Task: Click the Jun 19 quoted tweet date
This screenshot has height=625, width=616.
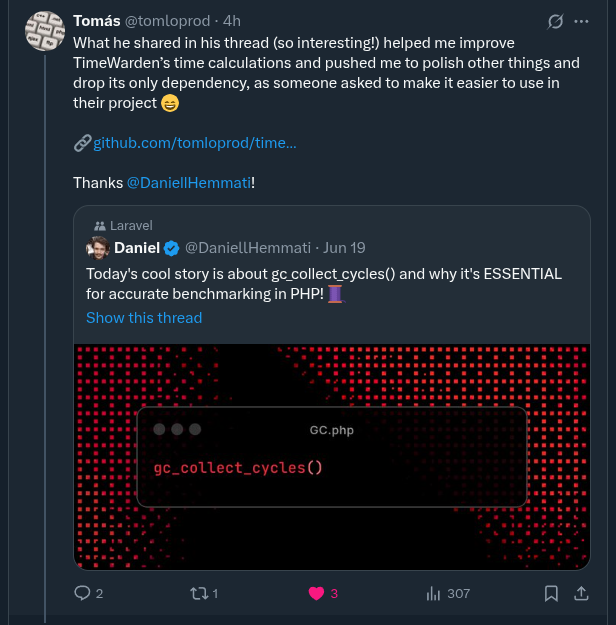Action: point(344,248)
